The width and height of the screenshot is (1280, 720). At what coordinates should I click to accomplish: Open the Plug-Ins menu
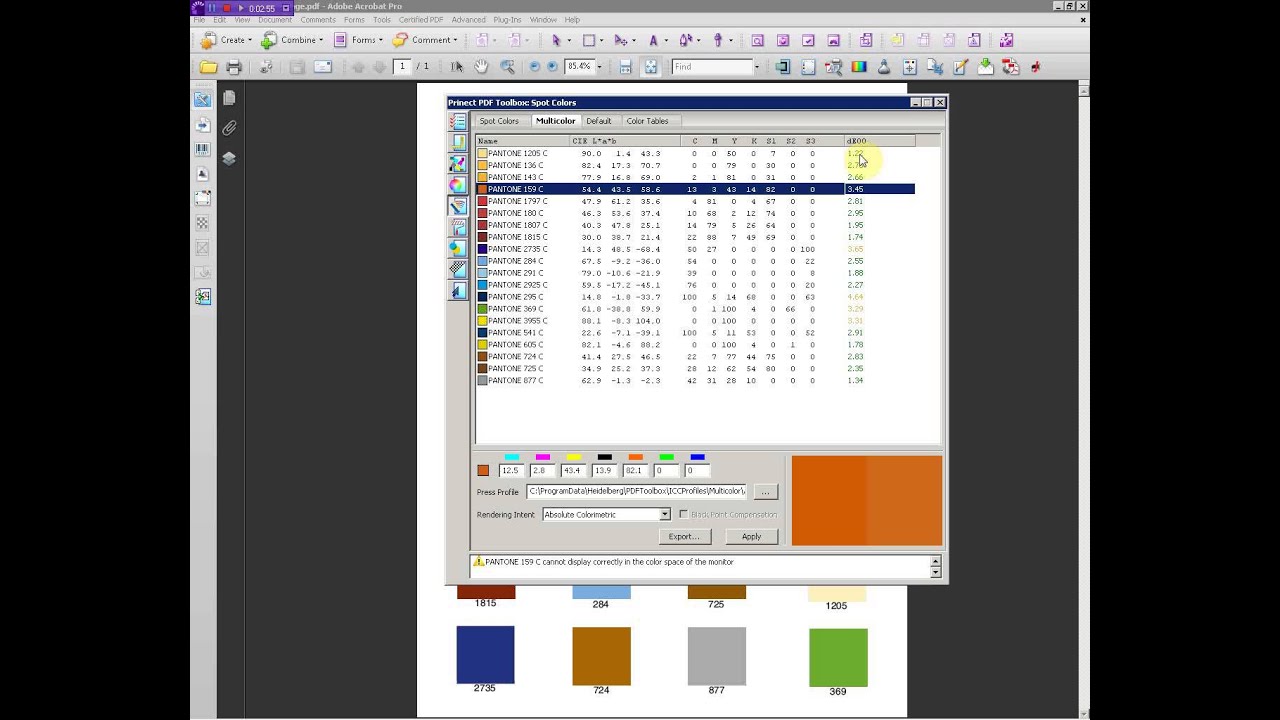pyautogui.click(x=507, y=20)
